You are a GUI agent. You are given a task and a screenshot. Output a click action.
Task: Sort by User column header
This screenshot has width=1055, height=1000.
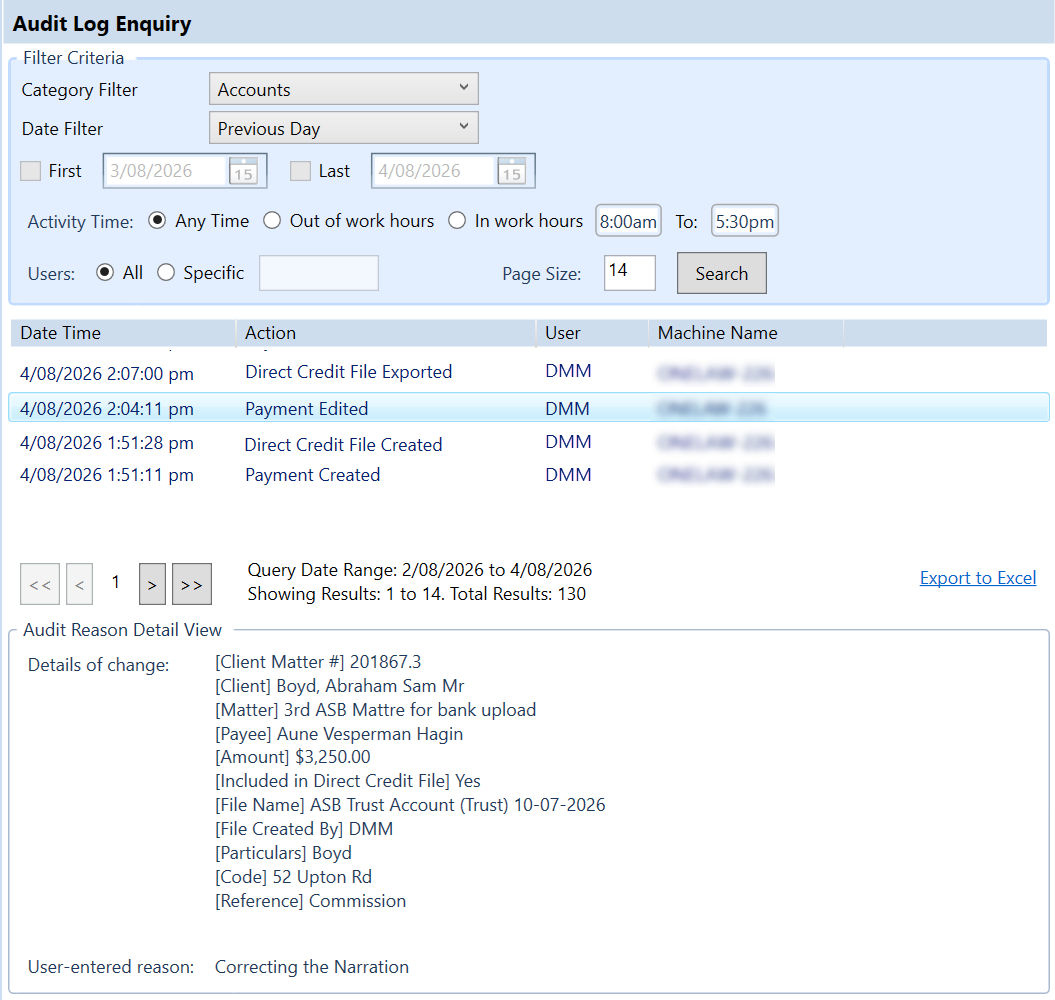click(592, 333)
